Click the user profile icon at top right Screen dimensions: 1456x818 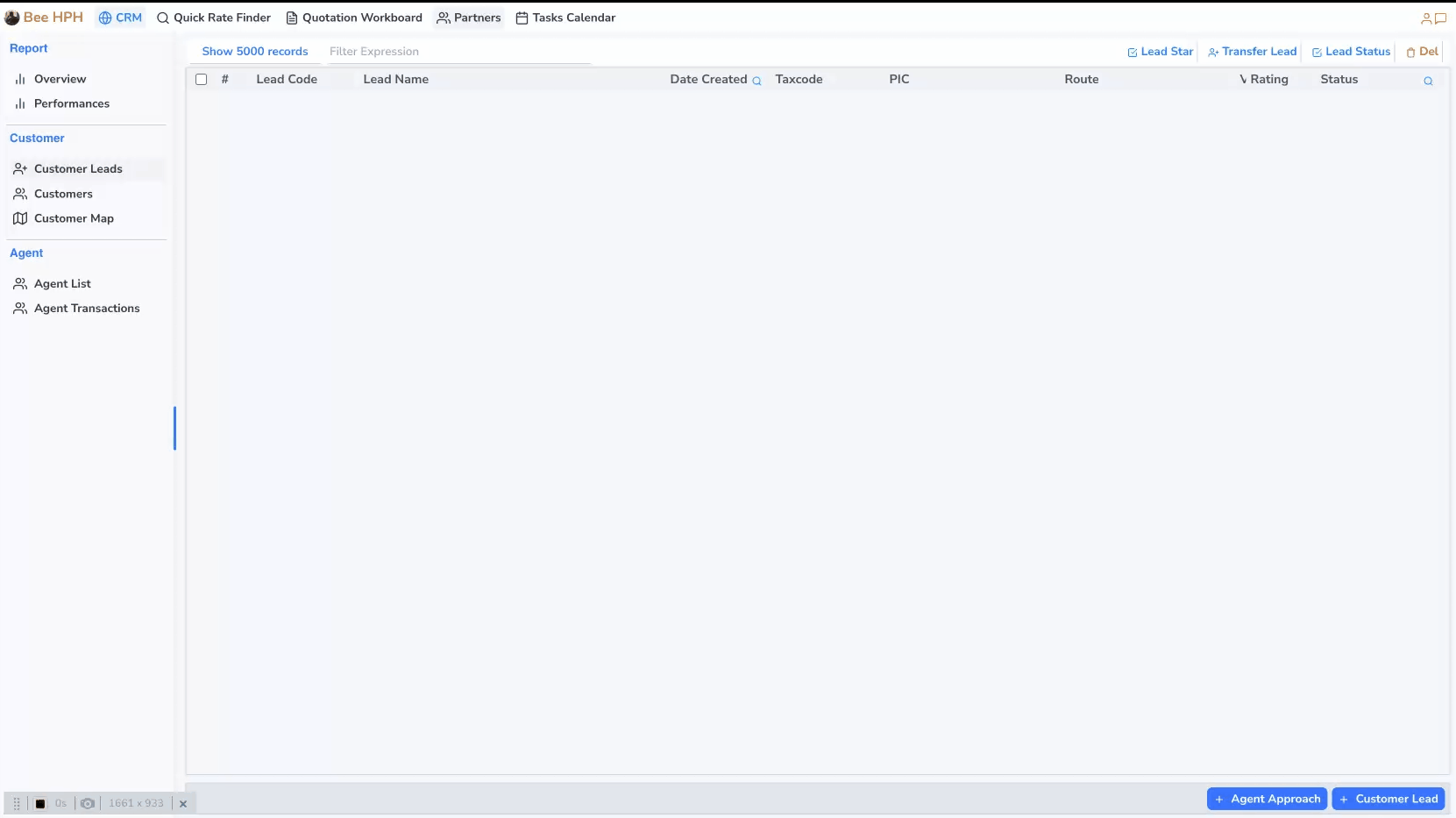1426,18
